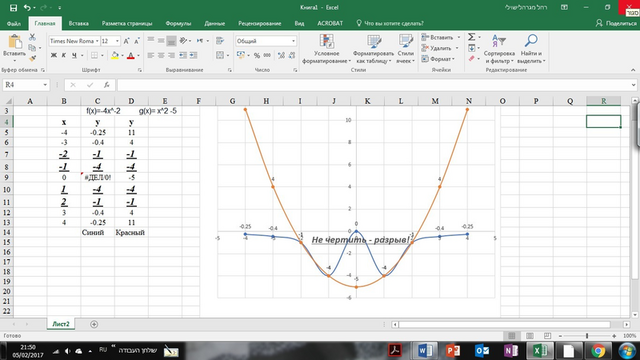Click the Insert Function fx icon

coord(107,85)
